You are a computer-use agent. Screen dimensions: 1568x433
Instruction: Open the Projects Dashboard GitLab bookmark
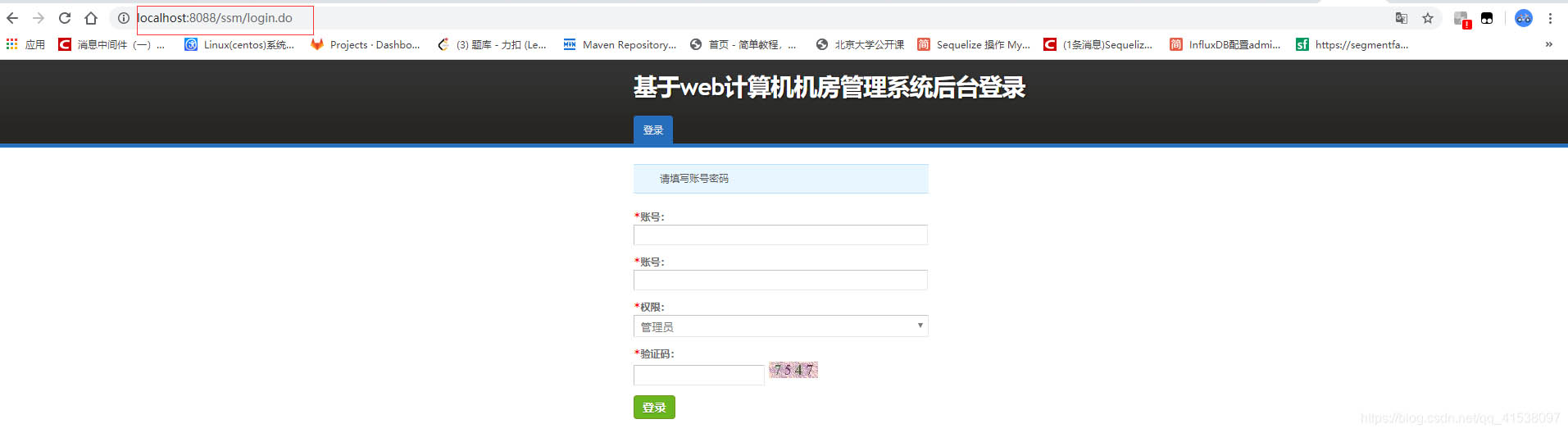[x=366, y=44]
